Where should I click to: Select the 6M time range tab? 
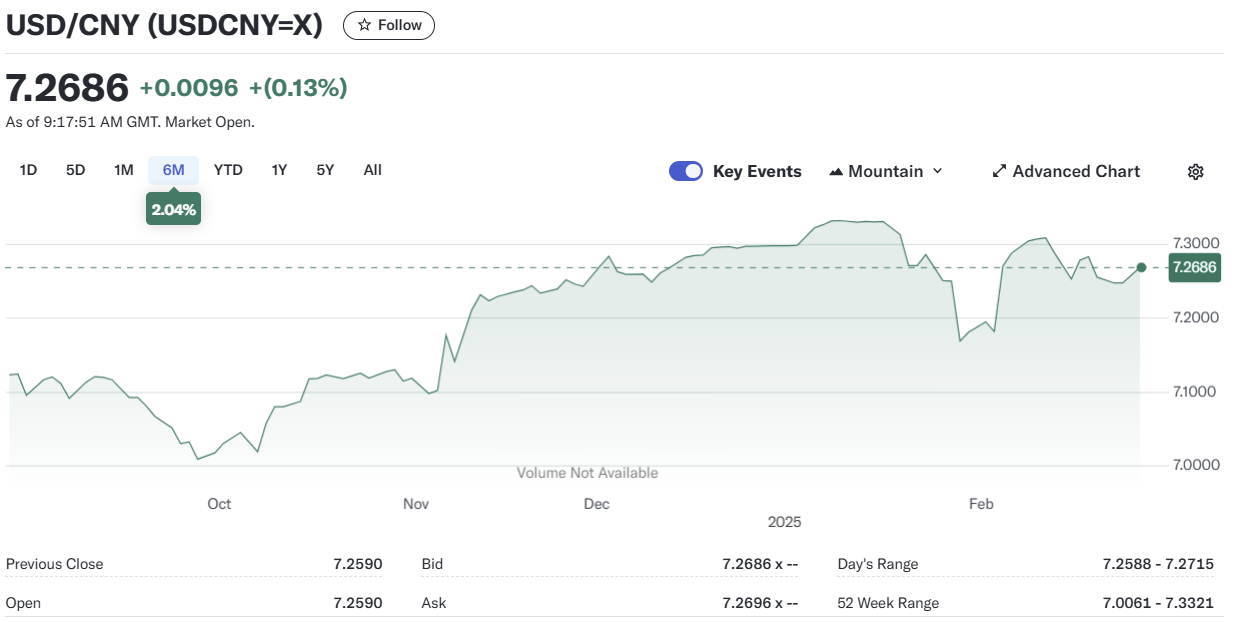click(174, 170)
